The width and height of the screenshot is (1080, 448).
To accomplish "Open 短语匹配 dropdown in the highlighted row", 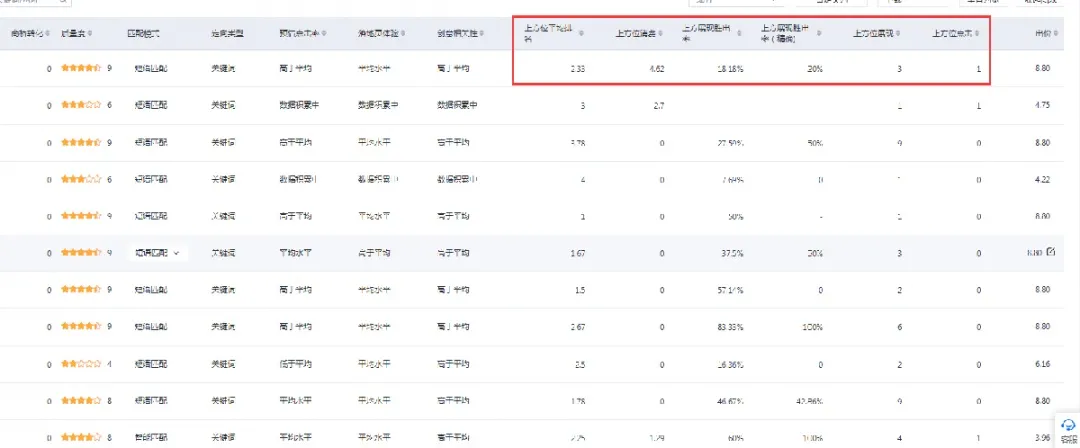I will [158, 253].
